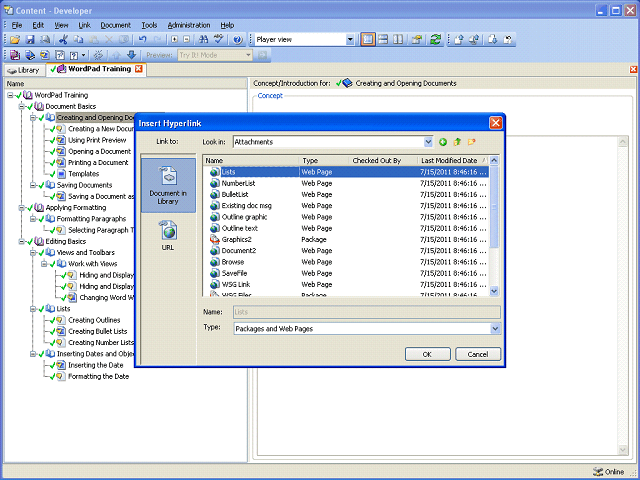Open the File menu
This screenshot has width=640, height=480.
coord(17,25)
